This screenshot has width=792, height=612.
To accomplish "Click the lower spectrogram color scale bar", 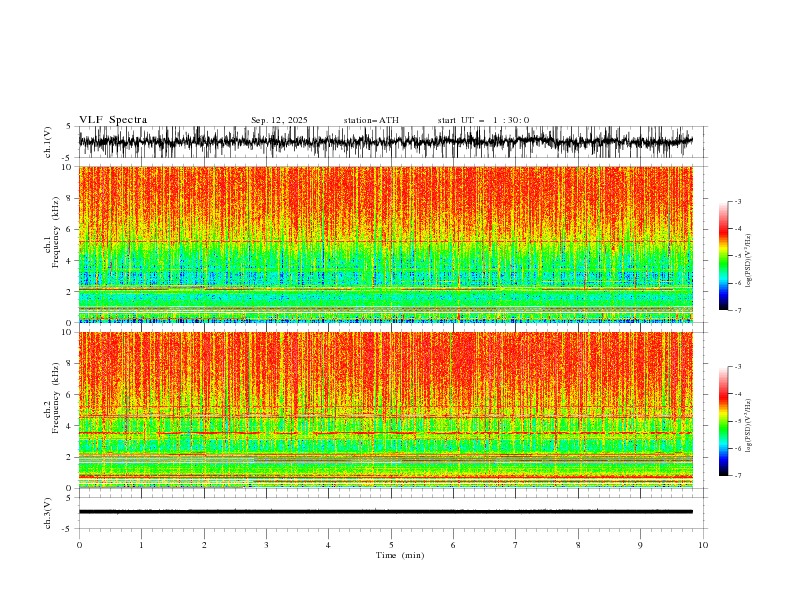I will 723,421.
